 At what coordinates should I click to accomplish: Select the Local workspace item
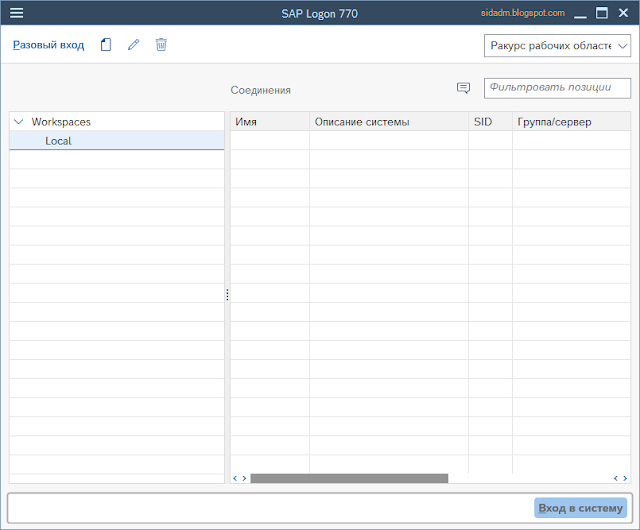(117, 141)
